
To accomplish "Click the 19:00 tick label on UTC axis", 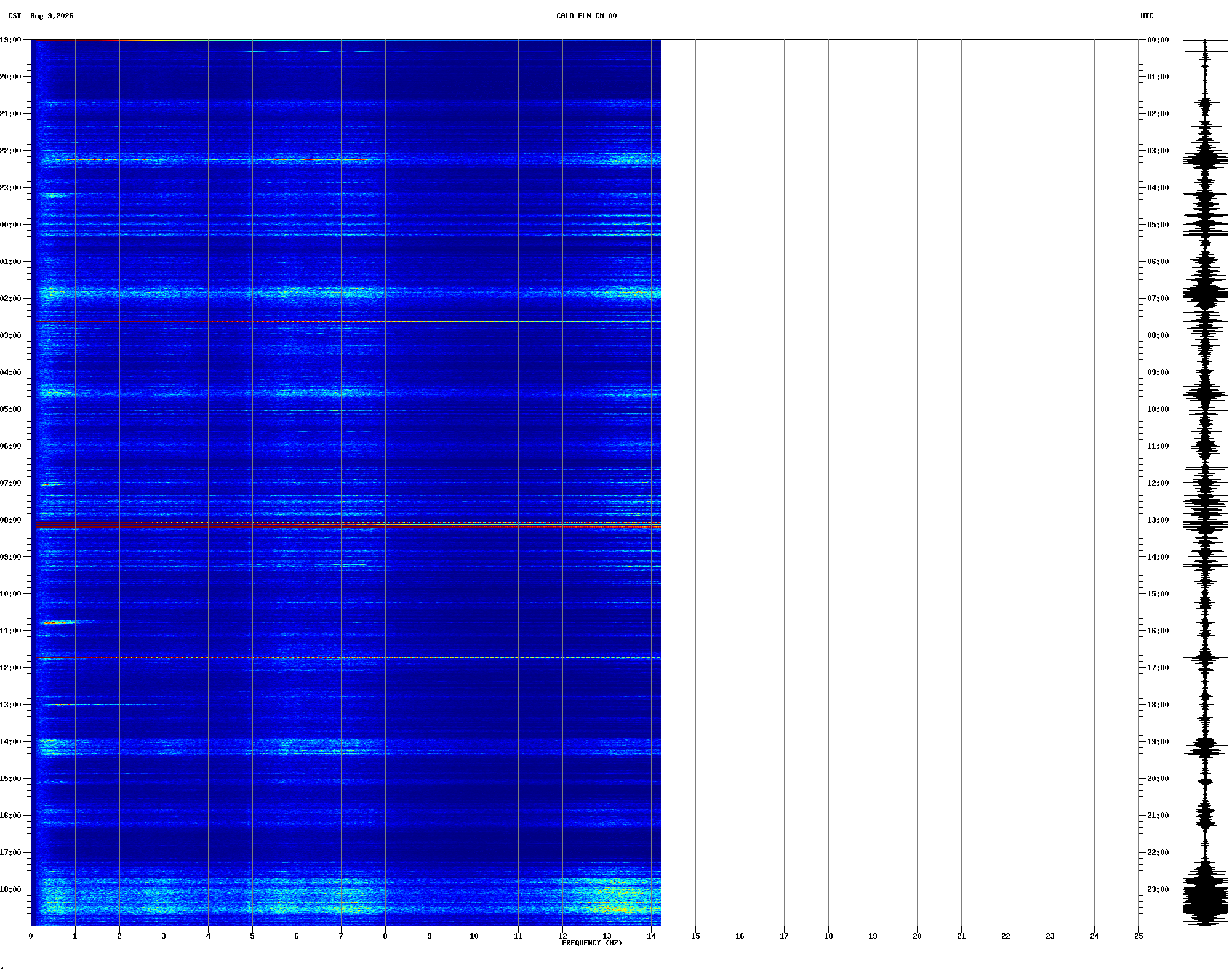I will 1158,742.
